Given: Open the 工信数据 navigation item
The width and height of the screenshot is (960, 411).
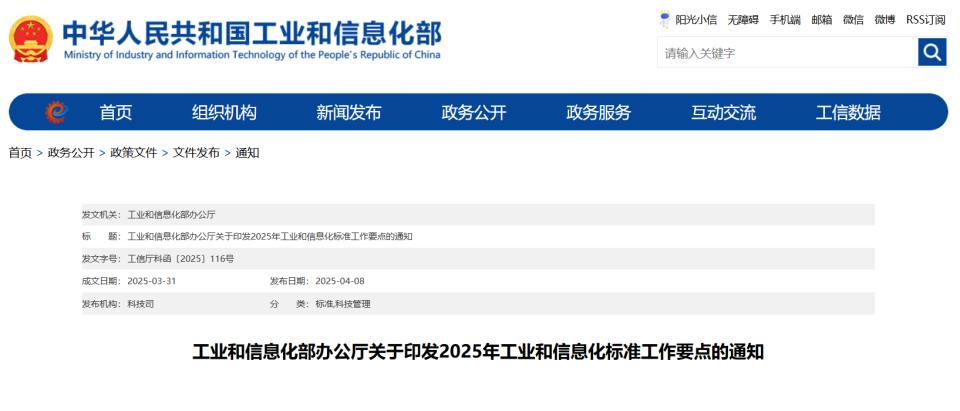Looking at the screenshot, I should [x=848, y=113].
